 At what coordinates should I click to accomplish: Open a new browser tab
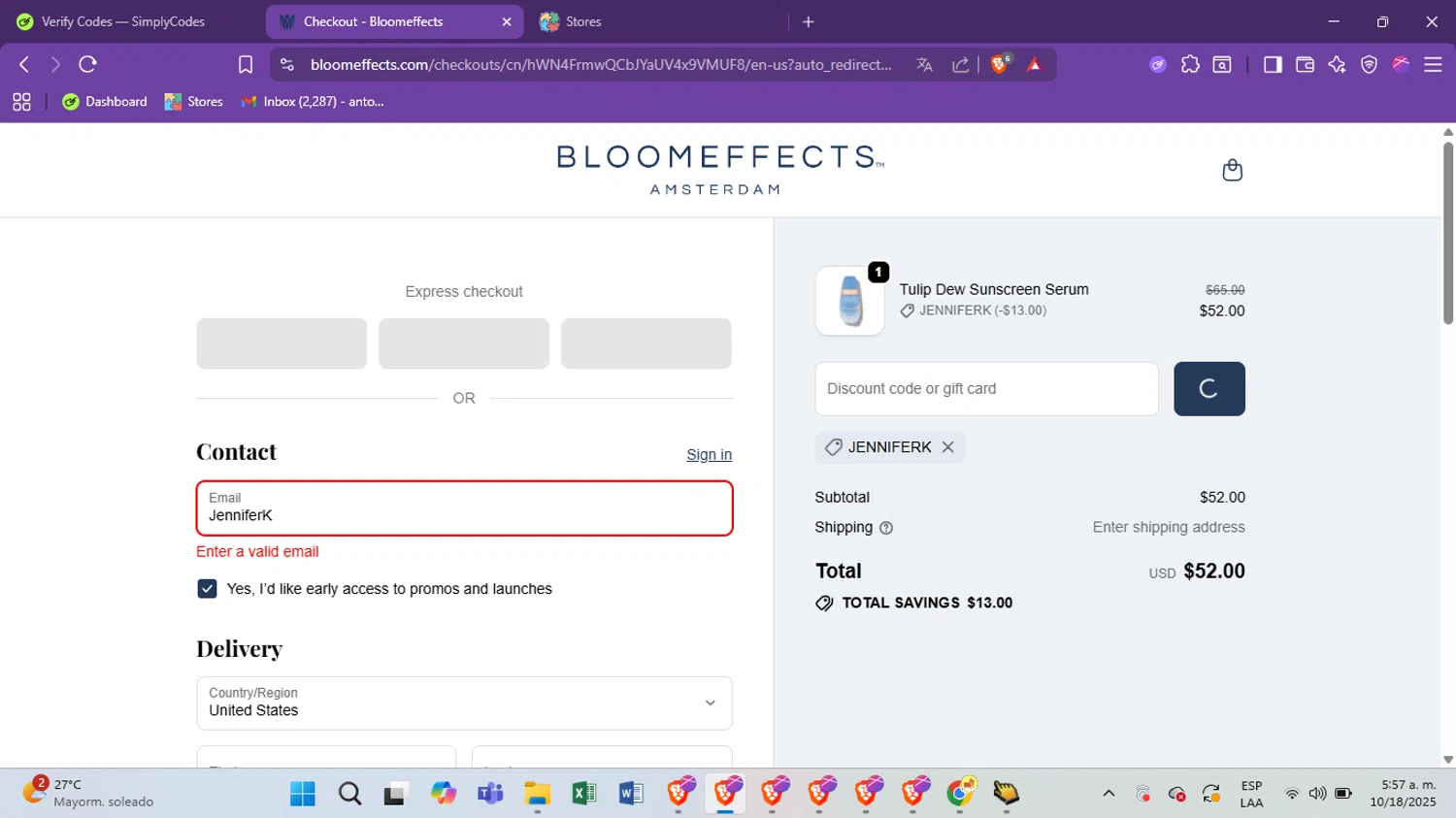coord(809,21)
